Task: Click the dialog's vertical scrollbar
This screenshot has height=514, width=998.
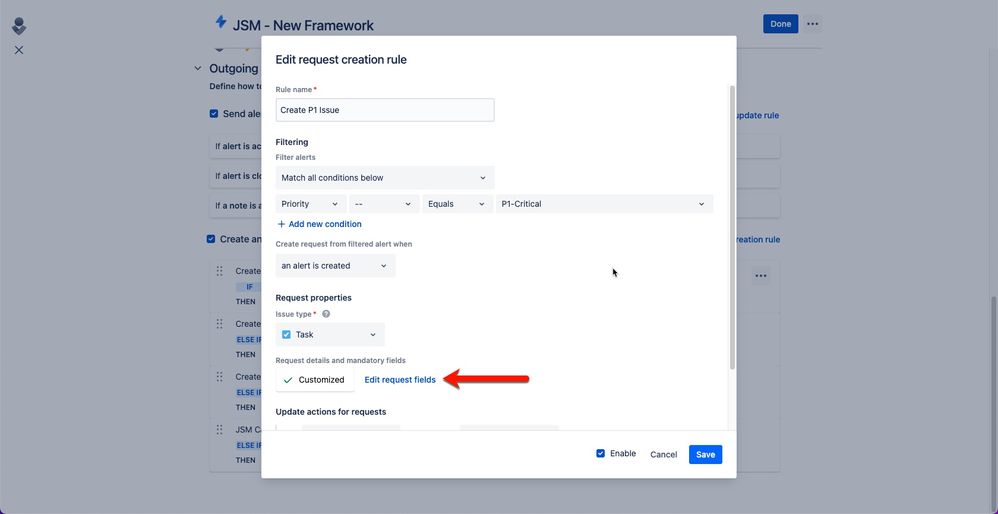Action: (732, 227)
